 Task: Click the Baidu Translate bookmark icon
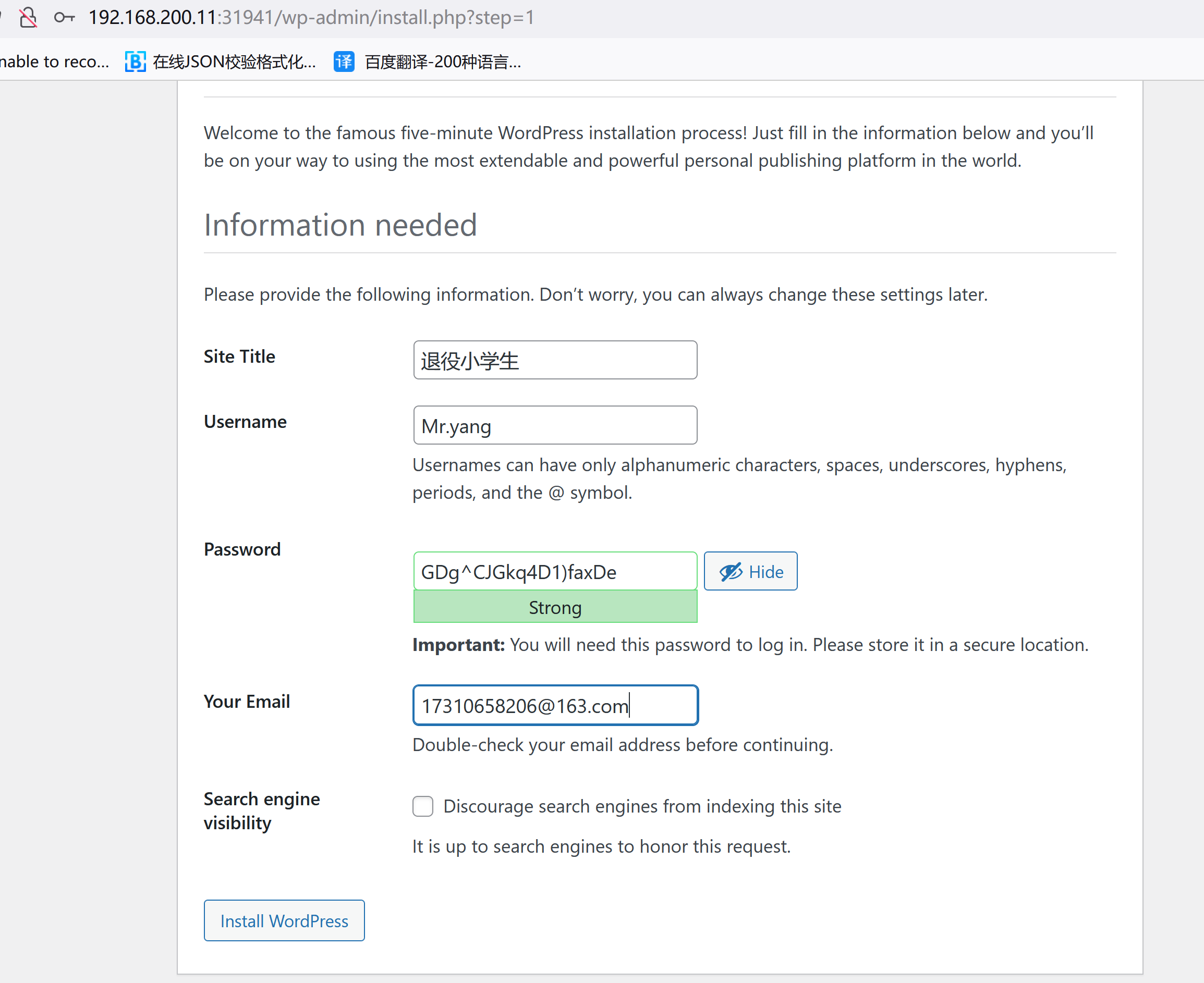click(x=344, y=61)
